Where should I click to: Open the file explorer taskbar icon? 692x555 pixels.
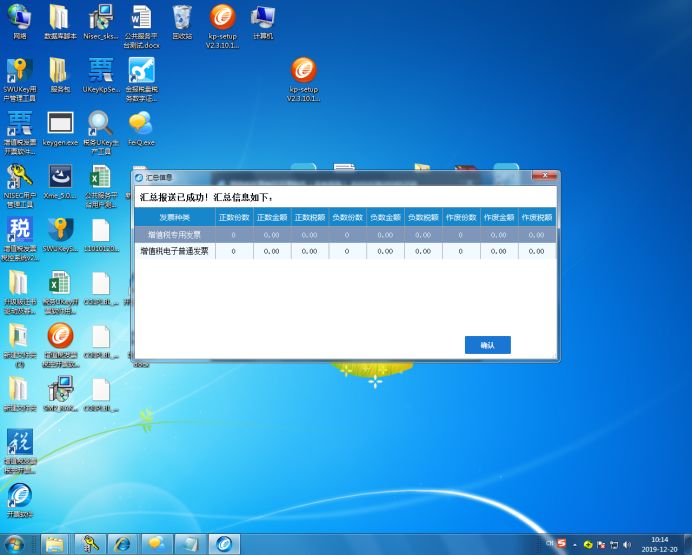(x=54, y=544)
